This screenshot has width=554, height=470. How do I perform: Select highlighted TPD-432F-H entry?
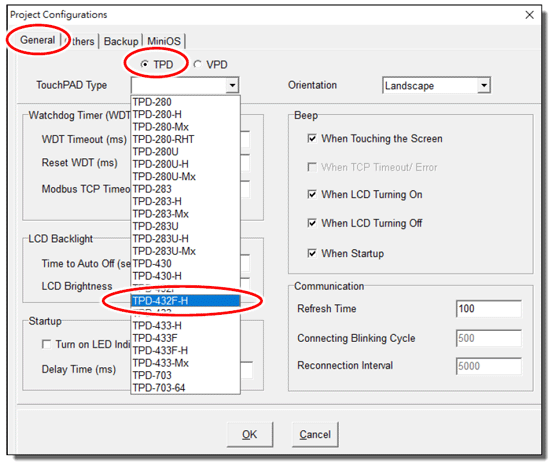(185, 301)
